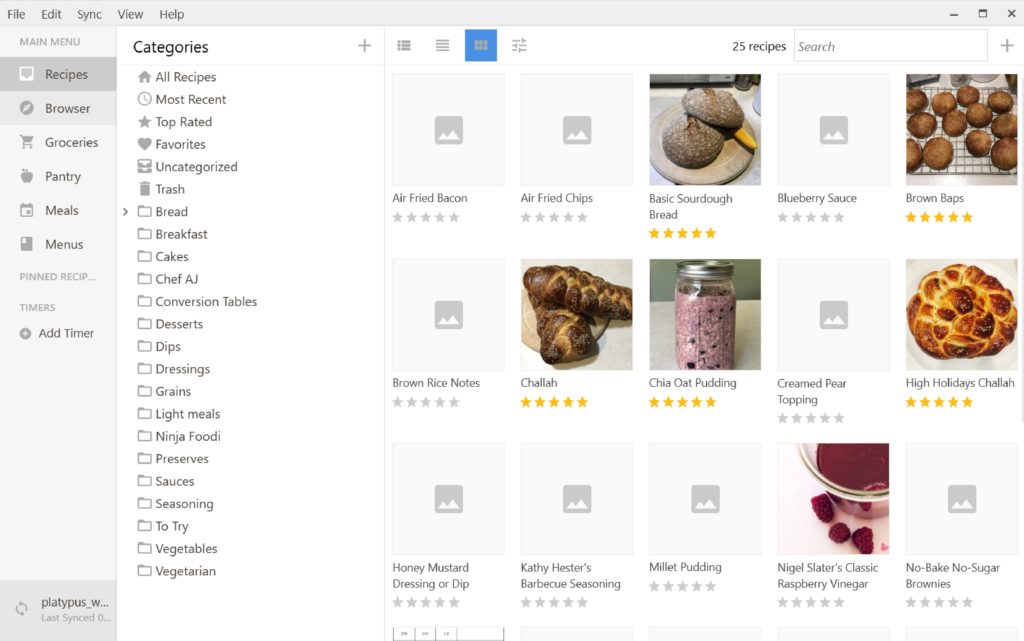Screen dimensions: 1024x641
Task: Open the Pantry apple icon
Action: click(x=27, y=176)
